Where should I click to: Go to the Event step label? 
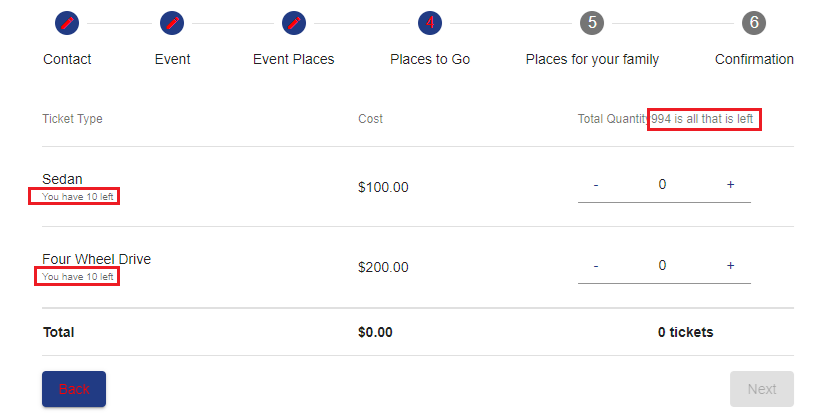coord(172,59)
